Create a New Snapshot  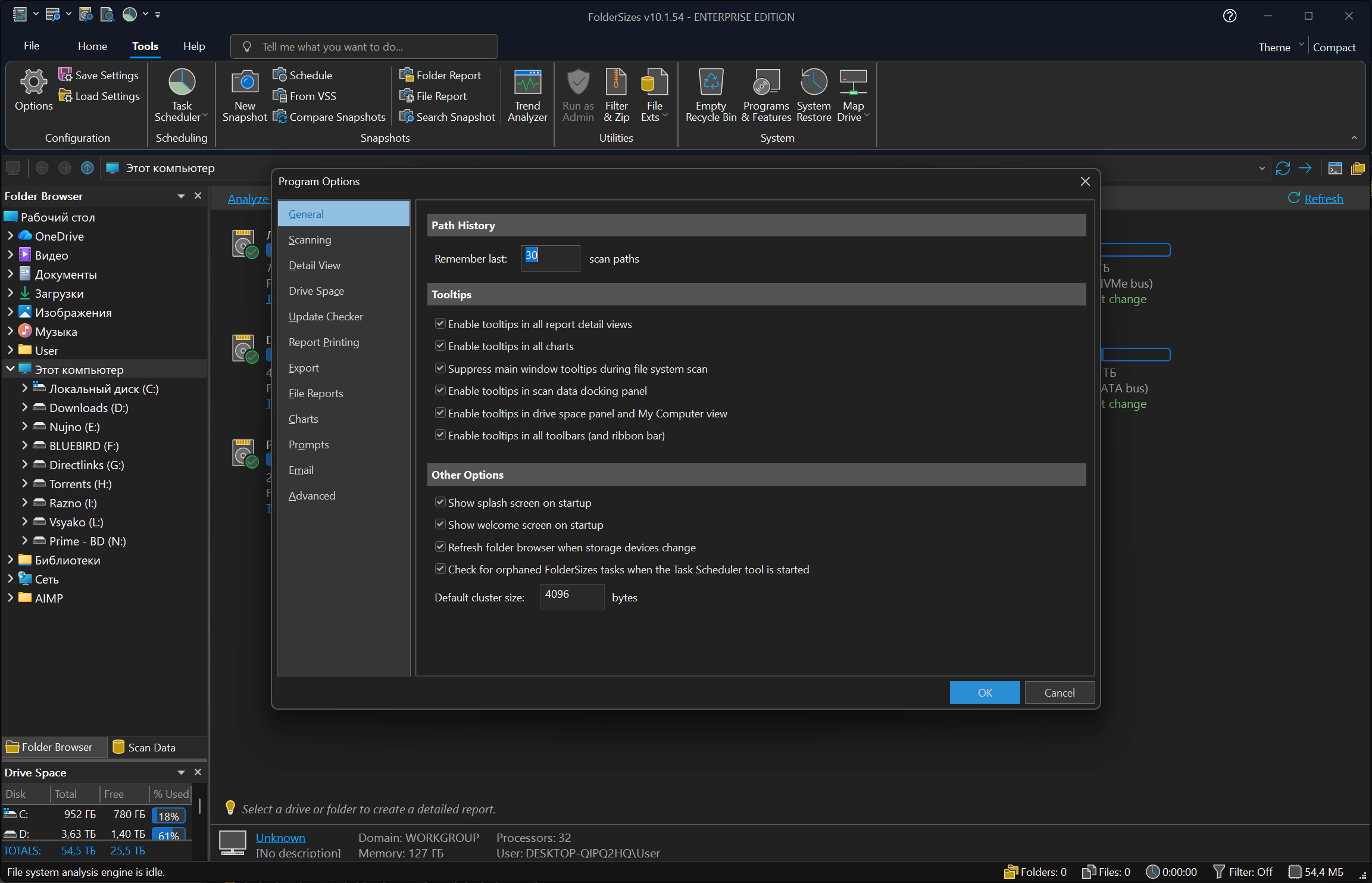tap(245, 95)
